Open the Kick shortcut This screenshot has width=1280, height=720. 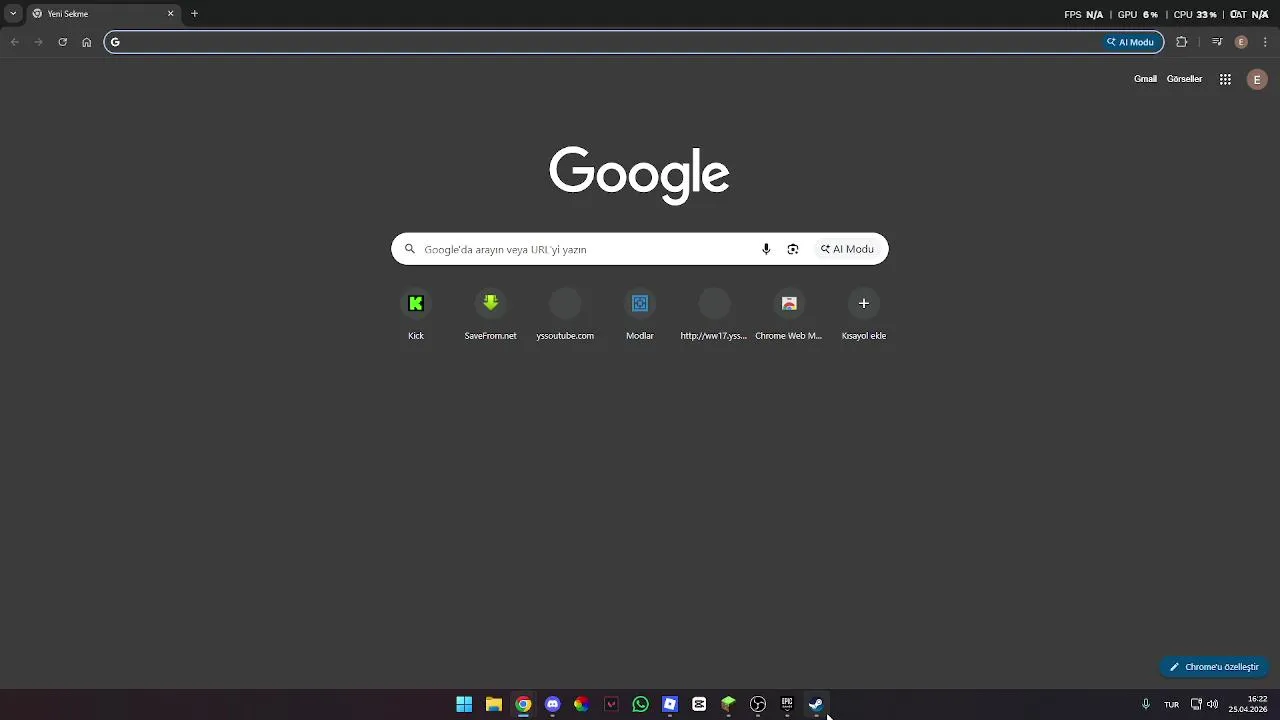tap(416, 314)
